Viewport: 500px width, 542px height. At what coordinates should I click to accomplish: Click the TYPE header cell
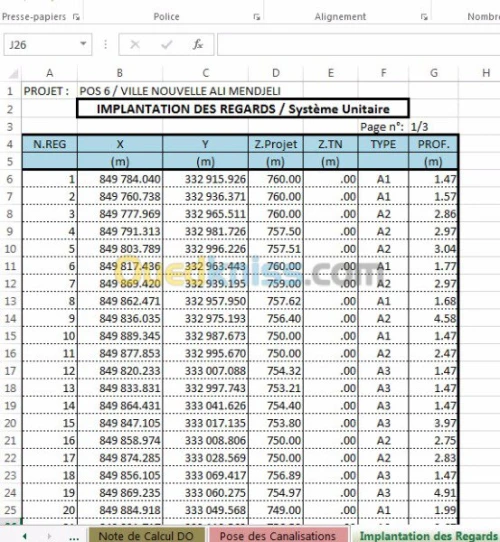click(383, 144)
